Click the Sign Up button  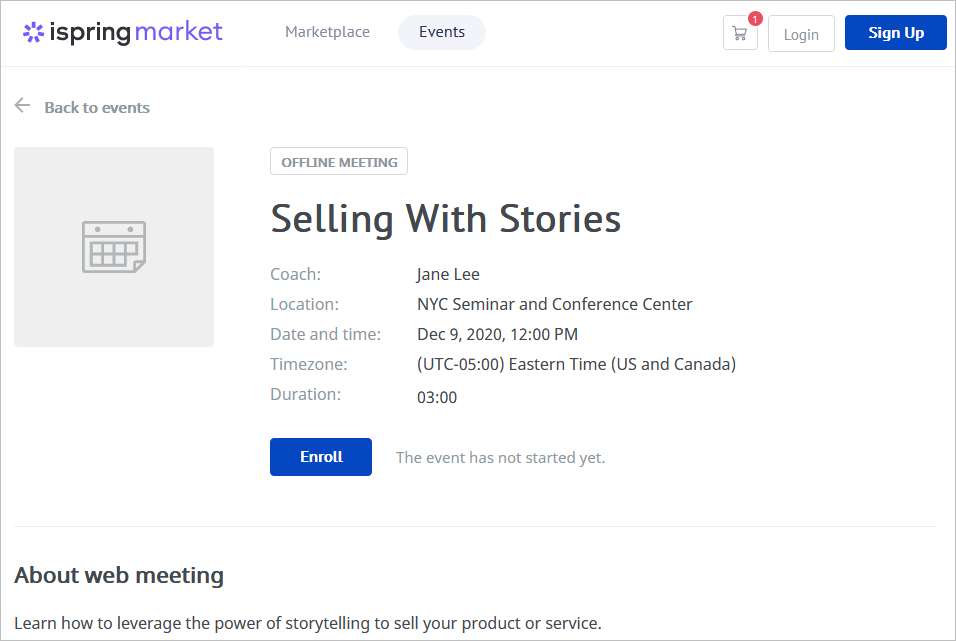896,33
